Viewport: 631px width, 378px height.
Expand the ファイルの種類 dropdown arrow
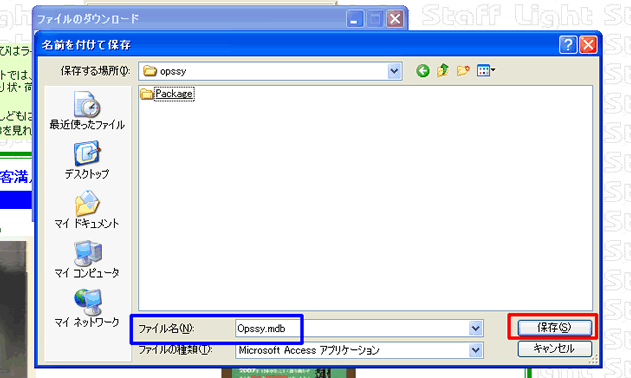(x=475, y=350)
